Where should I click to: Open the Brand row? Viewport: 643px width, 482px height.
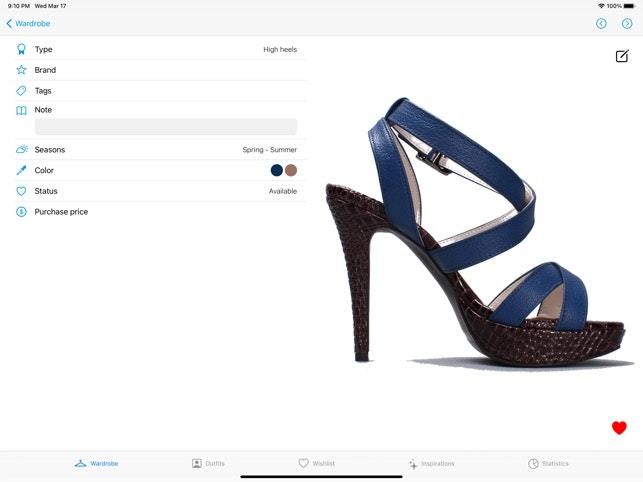[x=161, y=70]
